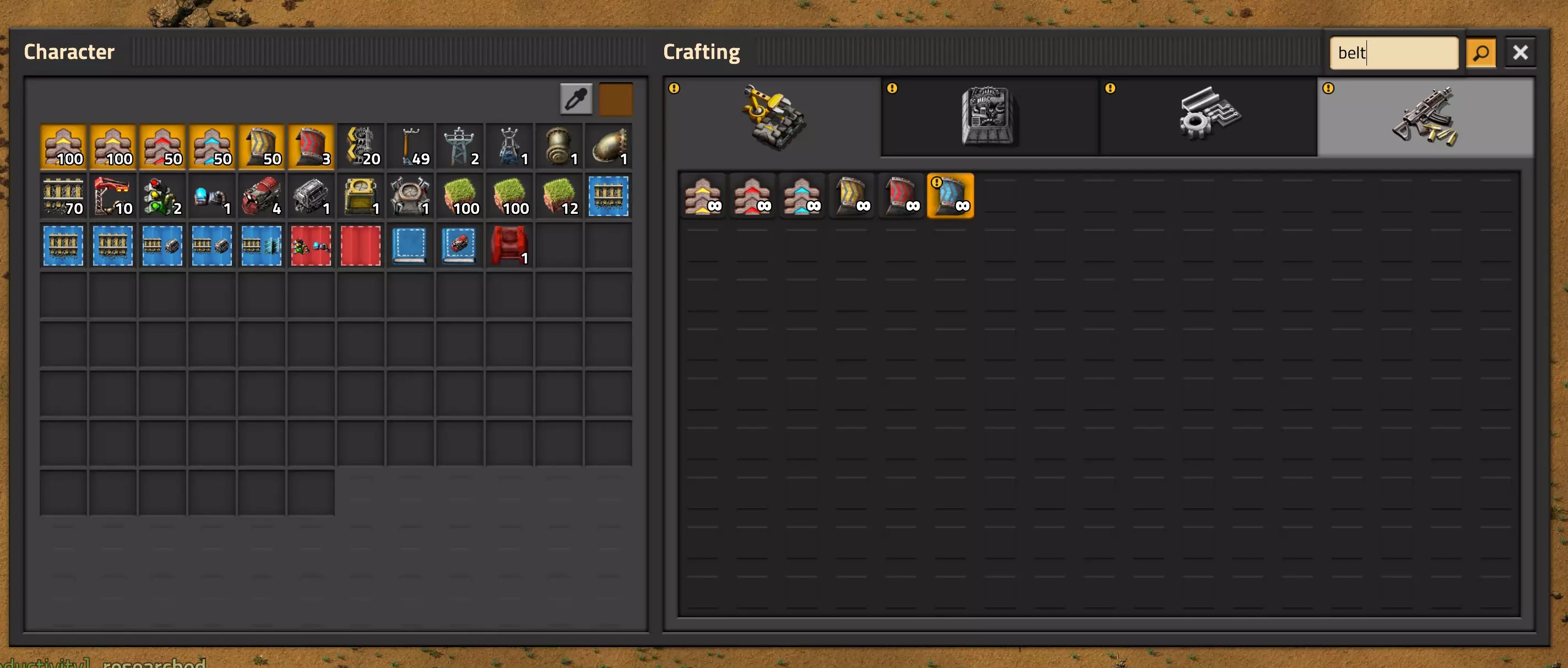Click the brown color swatch

pos(615,99)
